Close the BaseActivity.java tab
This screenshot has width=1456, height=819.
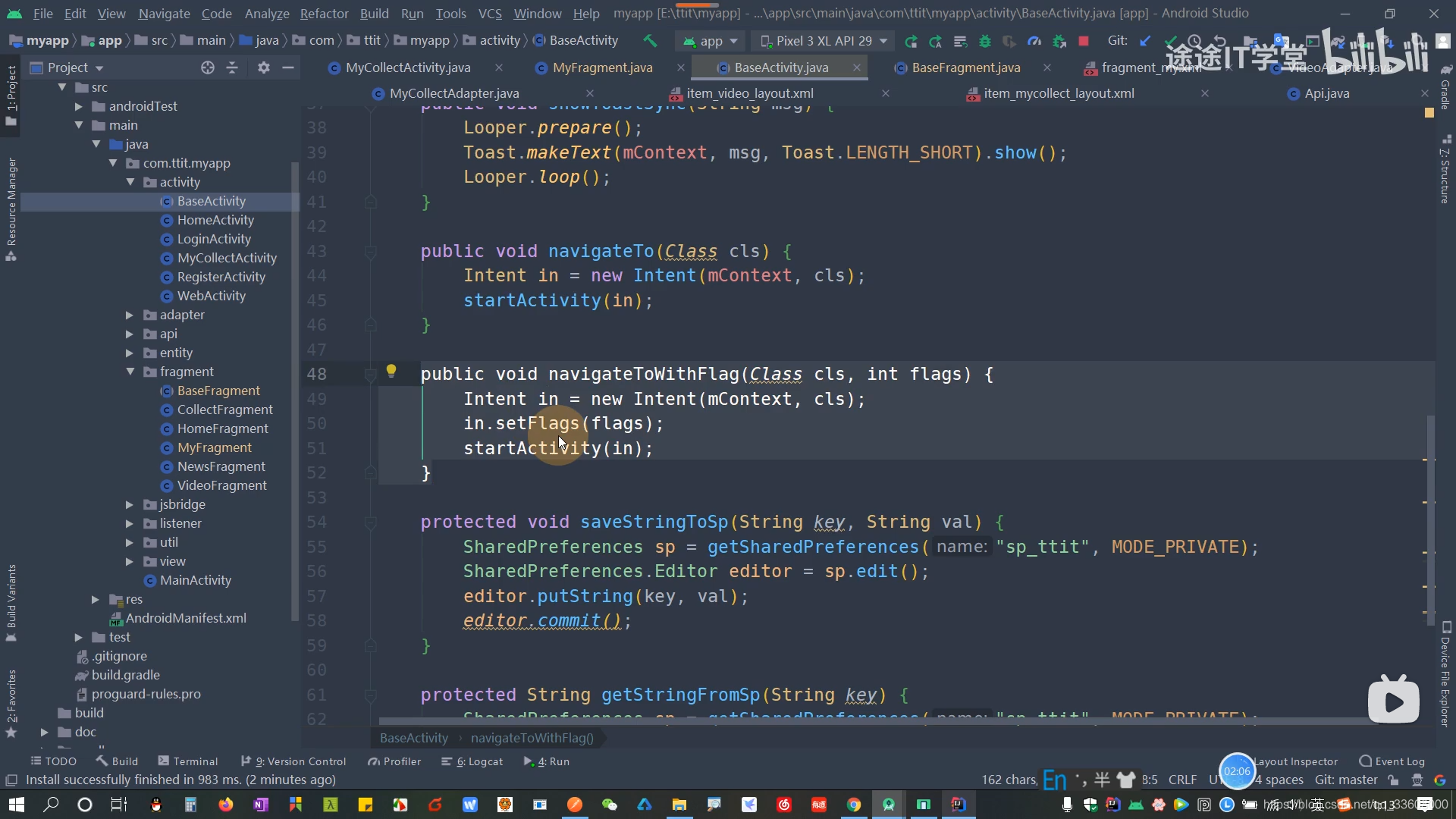click(x=856, y=67)
